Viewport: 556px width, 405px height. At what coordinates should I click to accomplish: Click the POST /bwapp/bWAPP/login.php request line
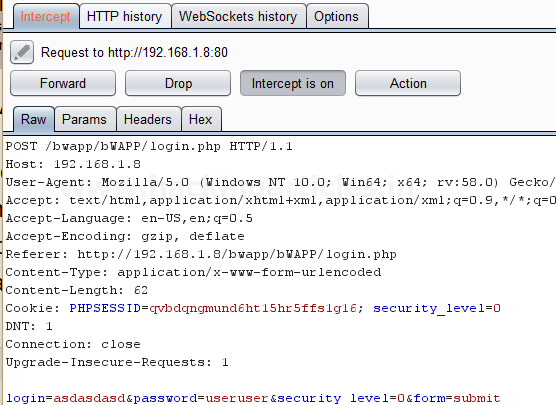[149, 146]
